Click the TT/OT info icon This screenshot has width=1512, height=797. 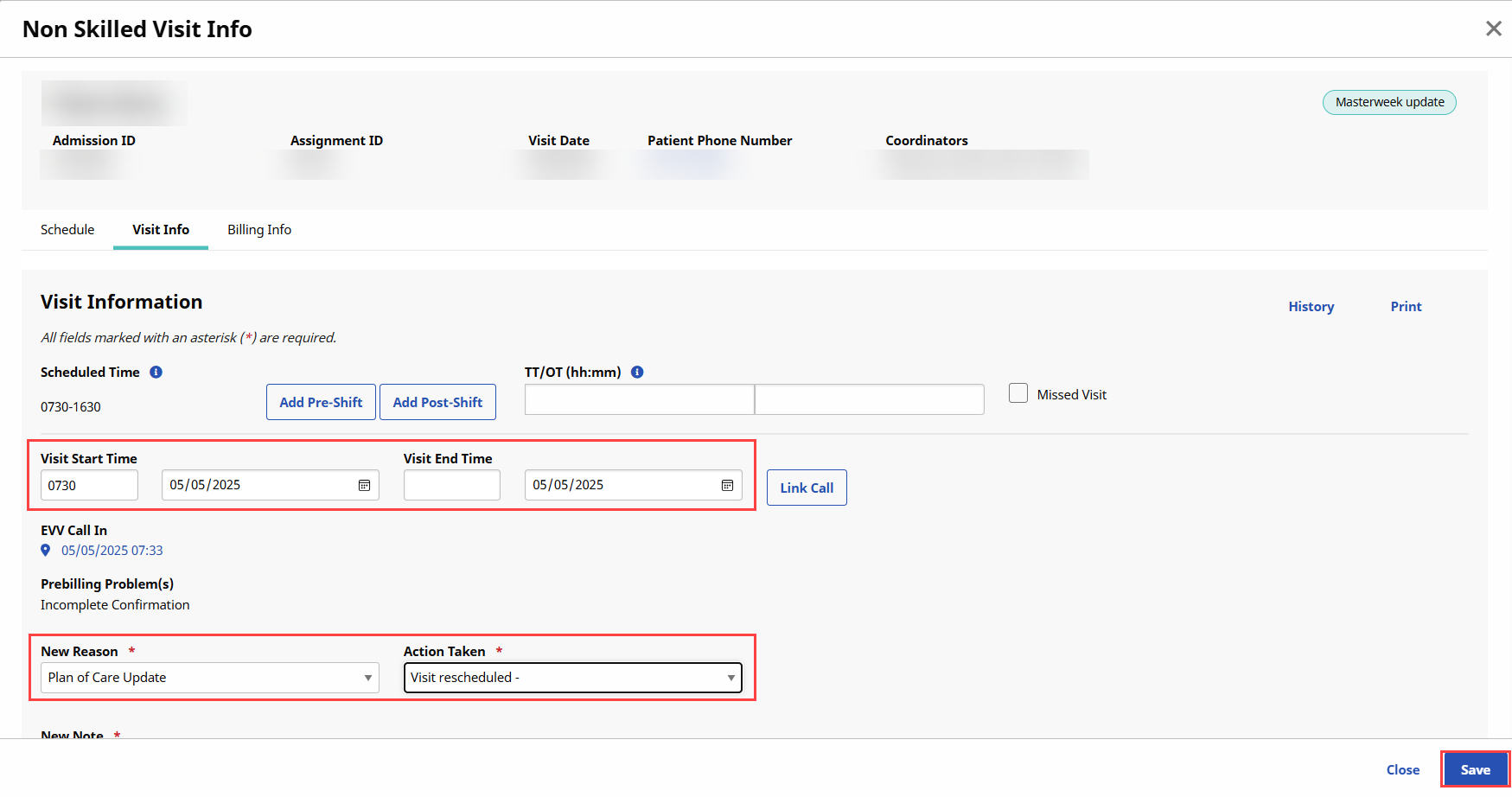coord(637,372)
